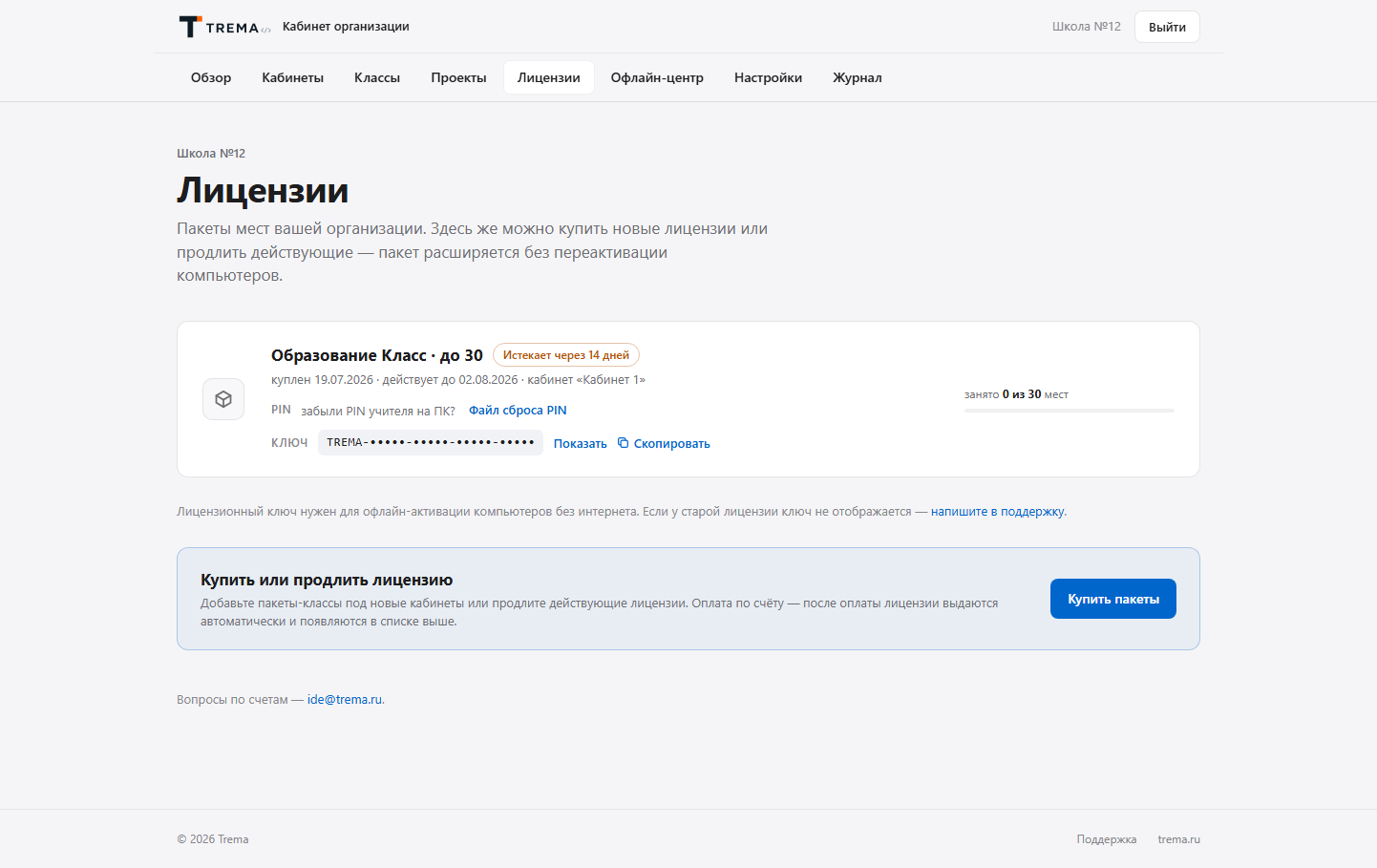Screen dimensions: 1377x868
Task: Open the Журнал tab
Action: (858, 77)
